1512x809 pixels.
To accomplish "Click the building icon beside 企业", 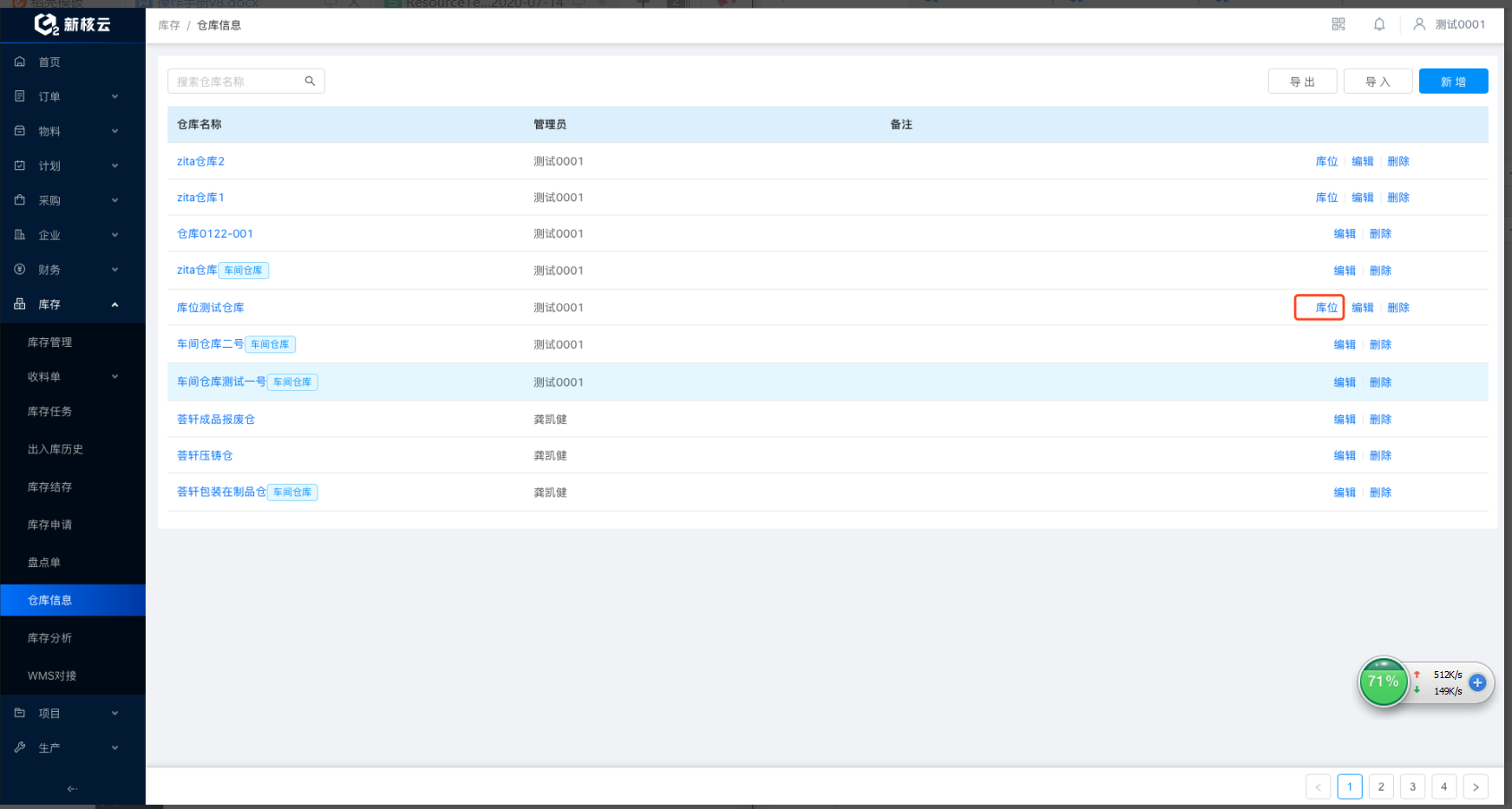I will point(20,235).
